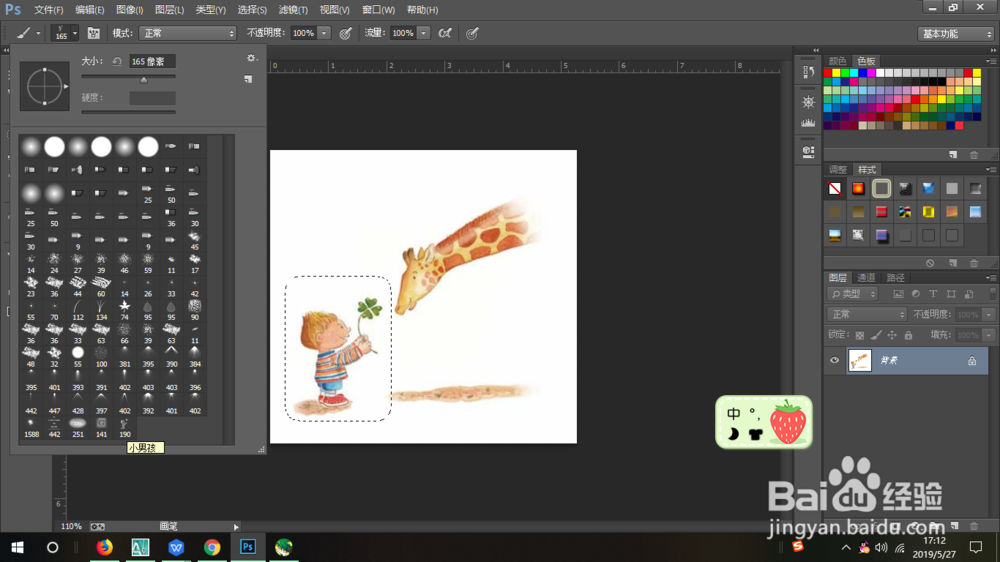Open the 流量 flow arrow
1000x562 pixels.
(x=423, y=33)
